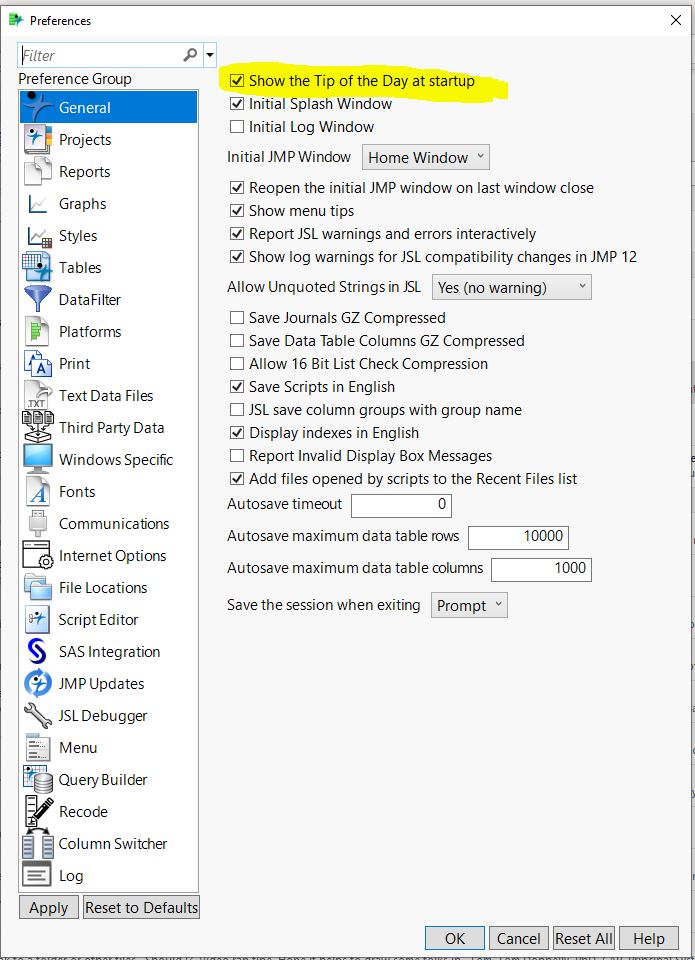The height and width of the screenshot is (960, 695).
Task: Enable Allow 16 Bit List Check Compression
Action: pyautogui.click(x=236, y=364)
